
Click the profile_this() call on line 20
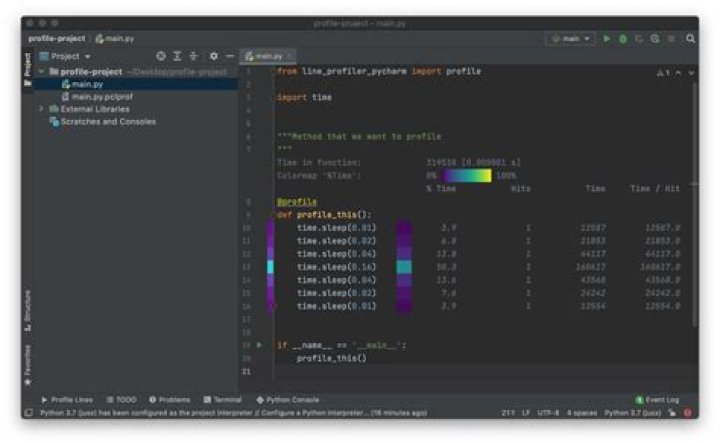(332, 358)
